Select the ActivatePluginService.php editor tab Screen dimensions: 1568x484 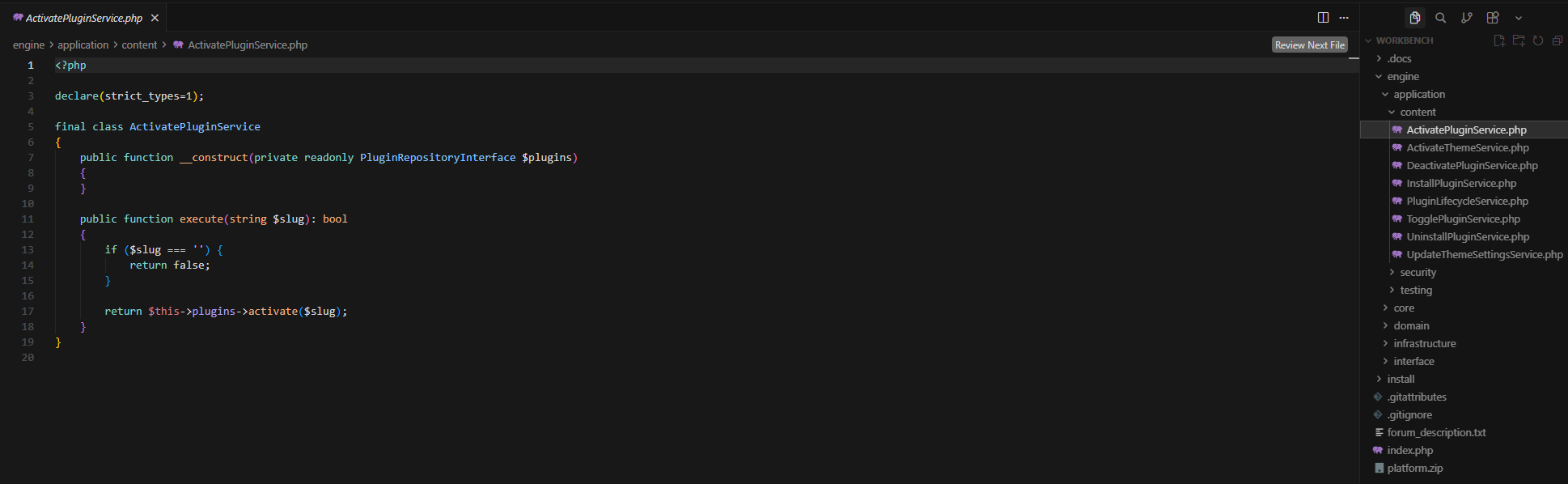coord(83,18)
